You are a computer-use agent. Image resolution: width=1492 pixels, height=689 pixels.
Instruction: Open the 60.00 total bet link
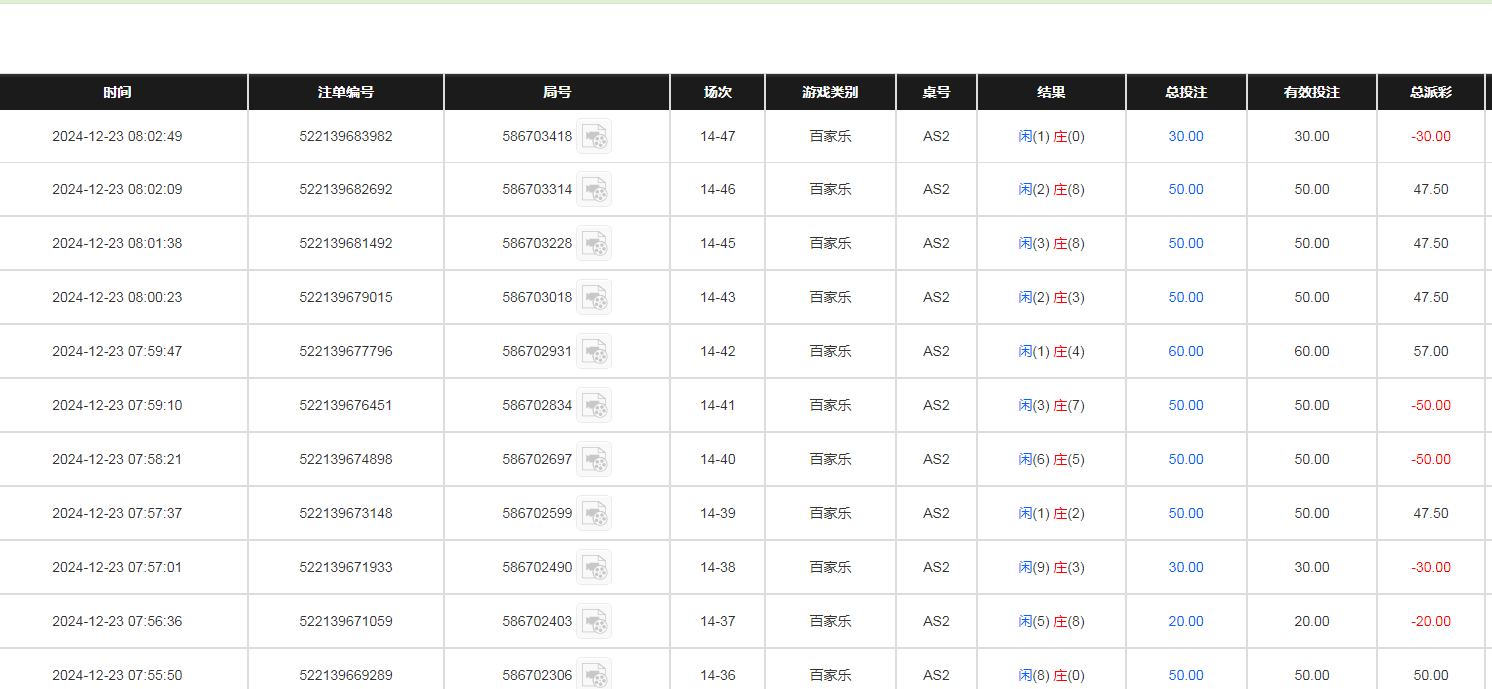click(x=1185, y=351)
